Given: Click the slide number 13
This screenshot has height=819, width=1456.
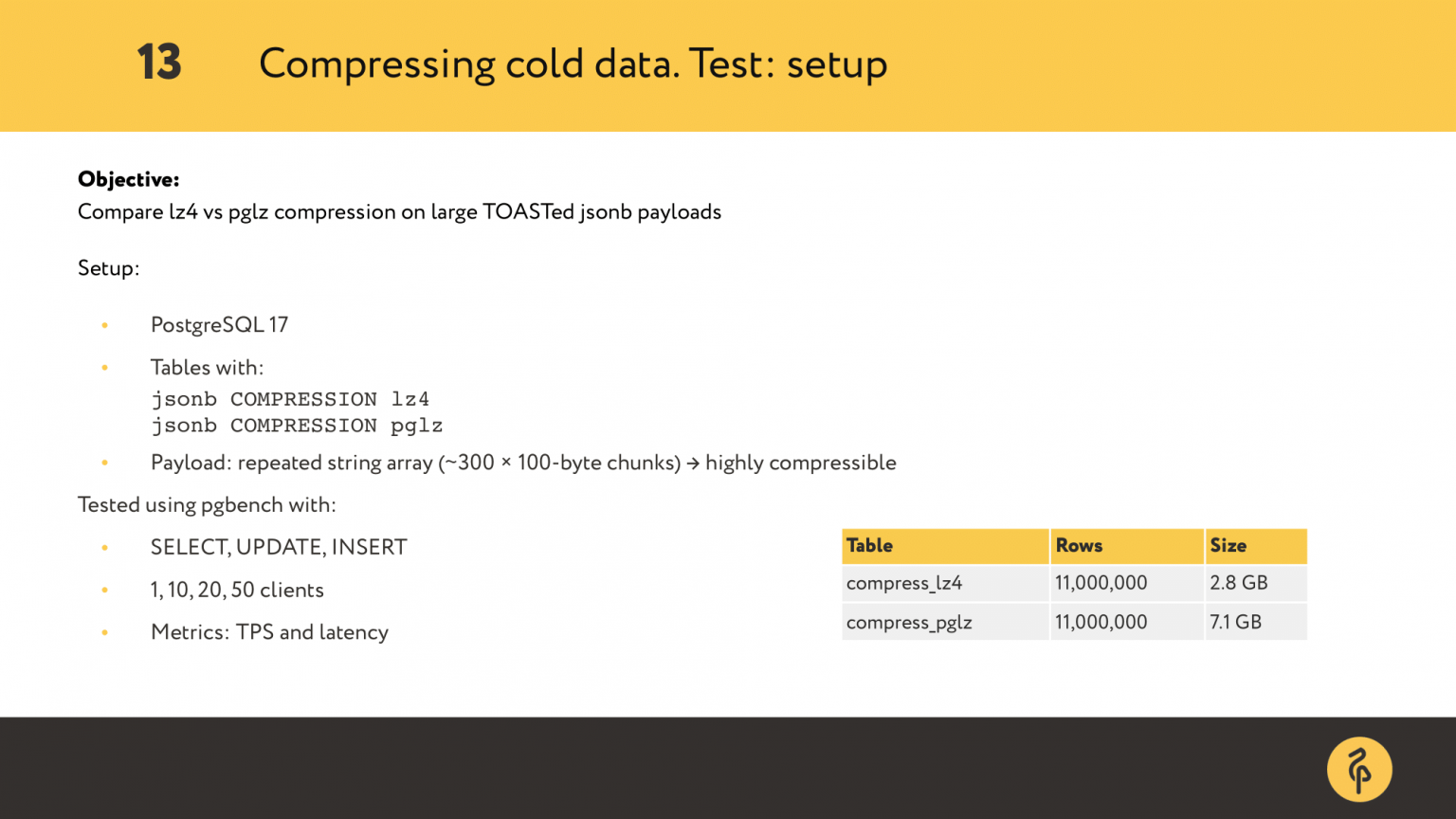Looking at the screenshot, I should point(159,63).
